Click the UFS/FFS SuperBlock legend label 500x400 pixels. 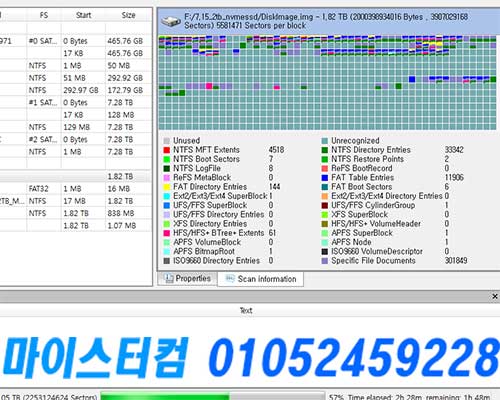point(210,205)
